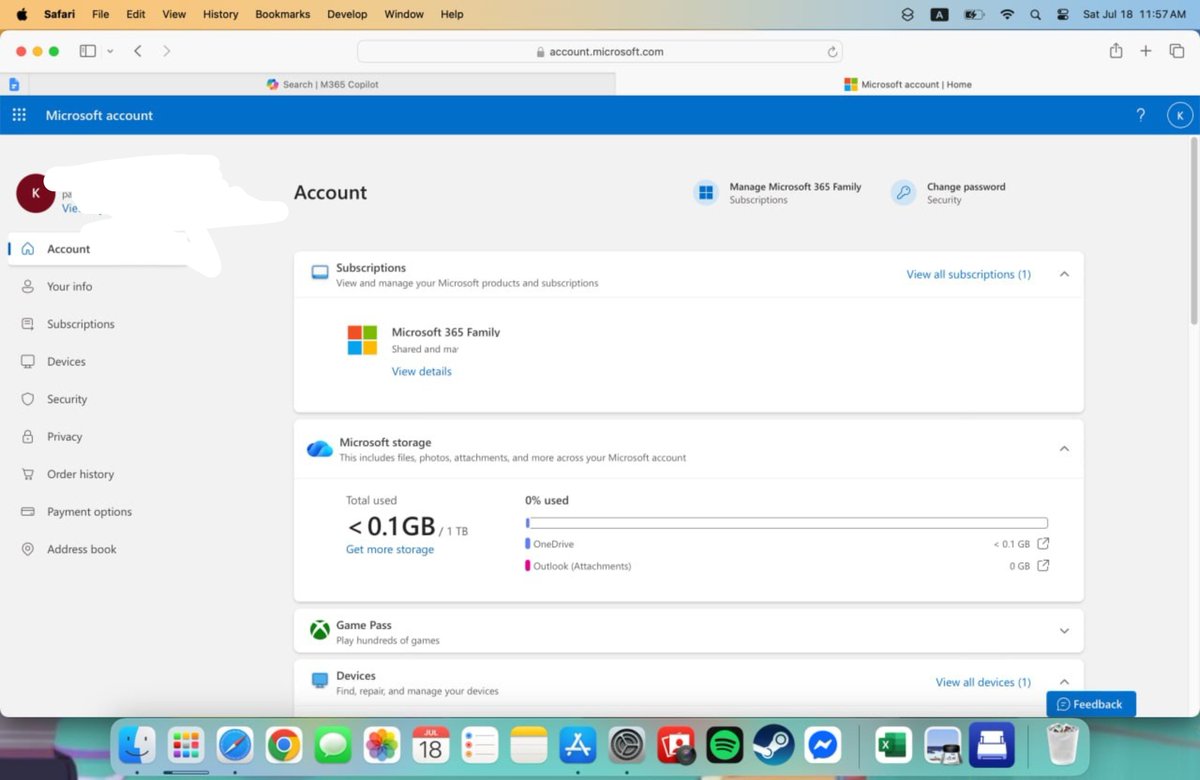Click Get more storage link
The width and height of the screenshot is (1200, 780).
click(x=390, y=549)
